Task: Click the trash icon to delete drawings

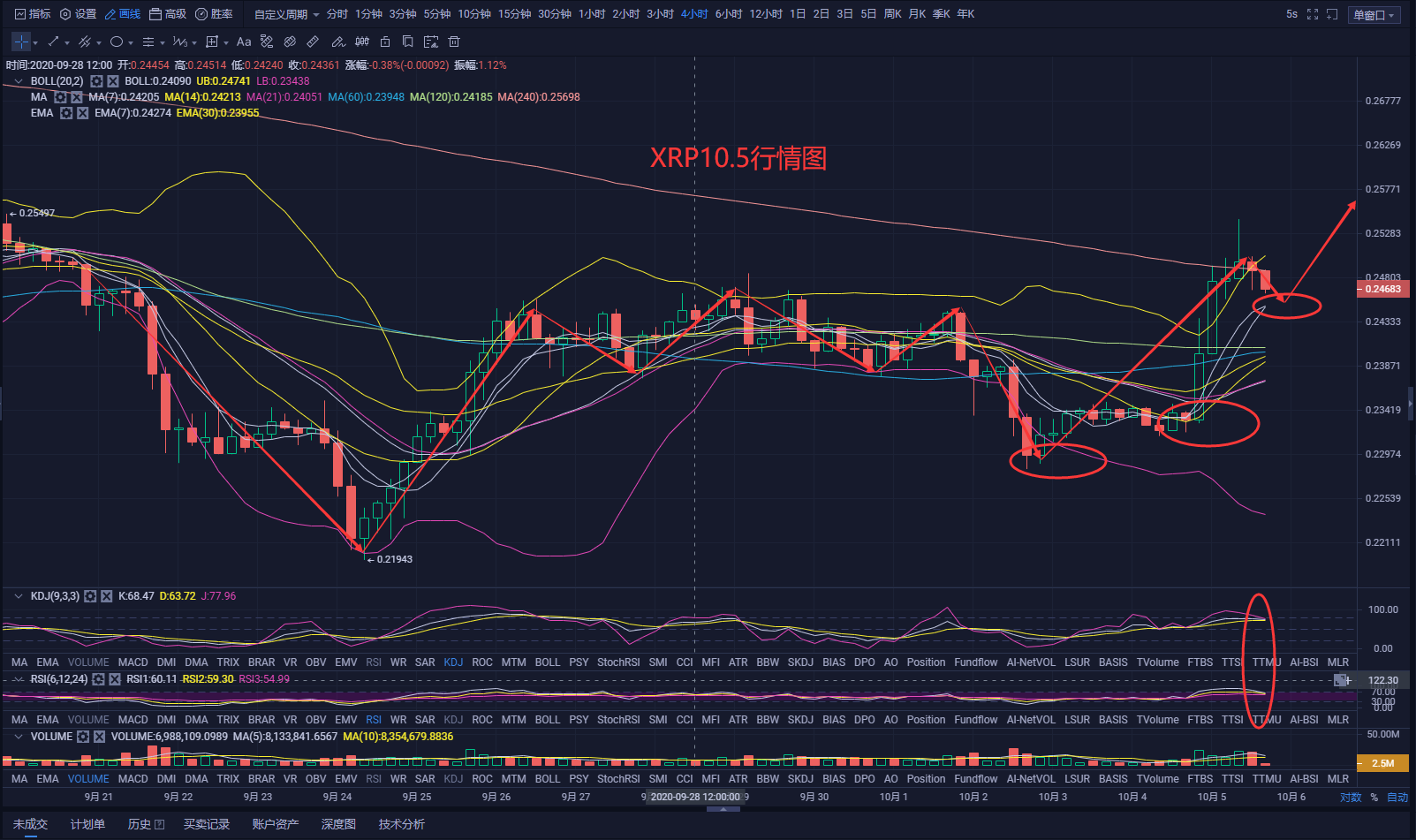Action: pos(454,42)
